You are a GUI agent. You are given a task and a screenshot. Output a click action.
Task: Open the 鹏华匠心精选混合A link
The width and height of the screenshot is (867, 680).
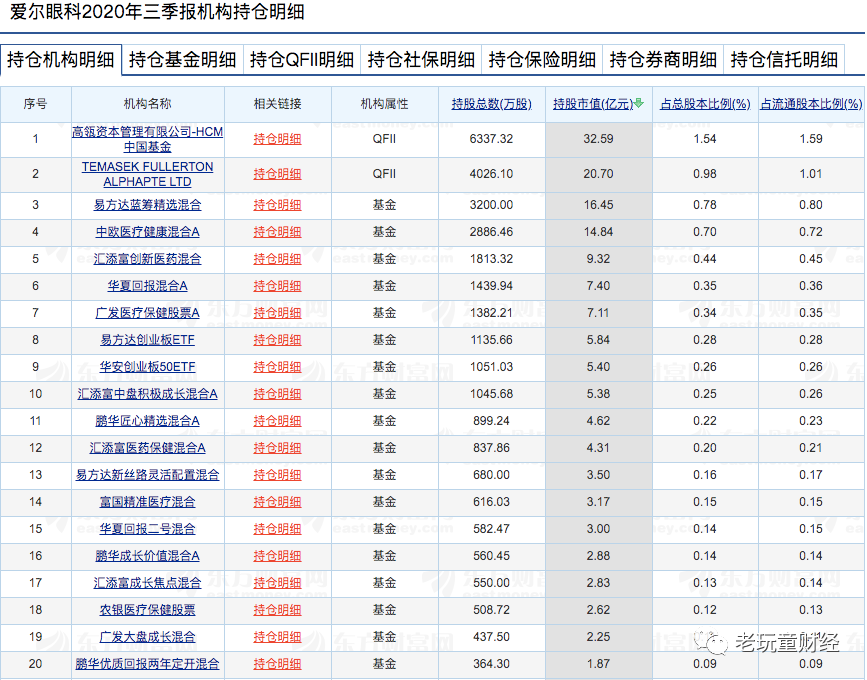click(148, 421)
